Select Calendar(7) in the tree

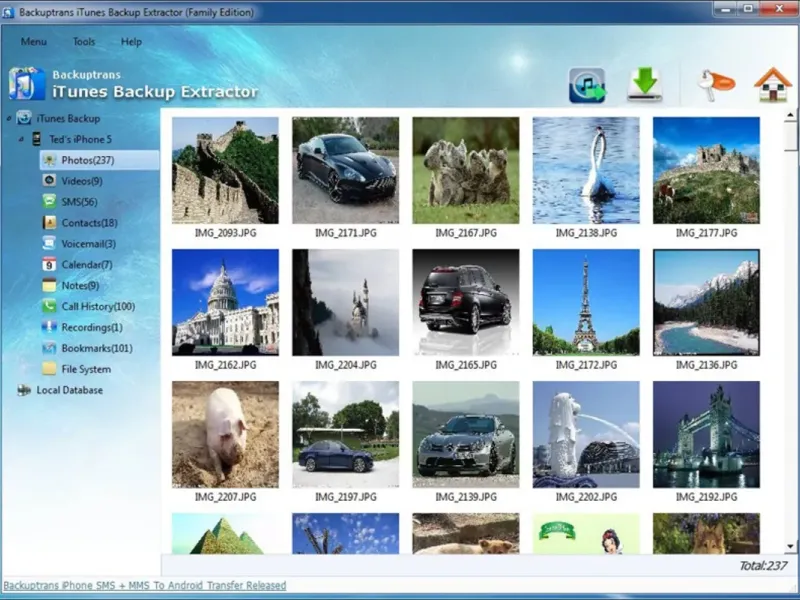[x=87, y=265]
